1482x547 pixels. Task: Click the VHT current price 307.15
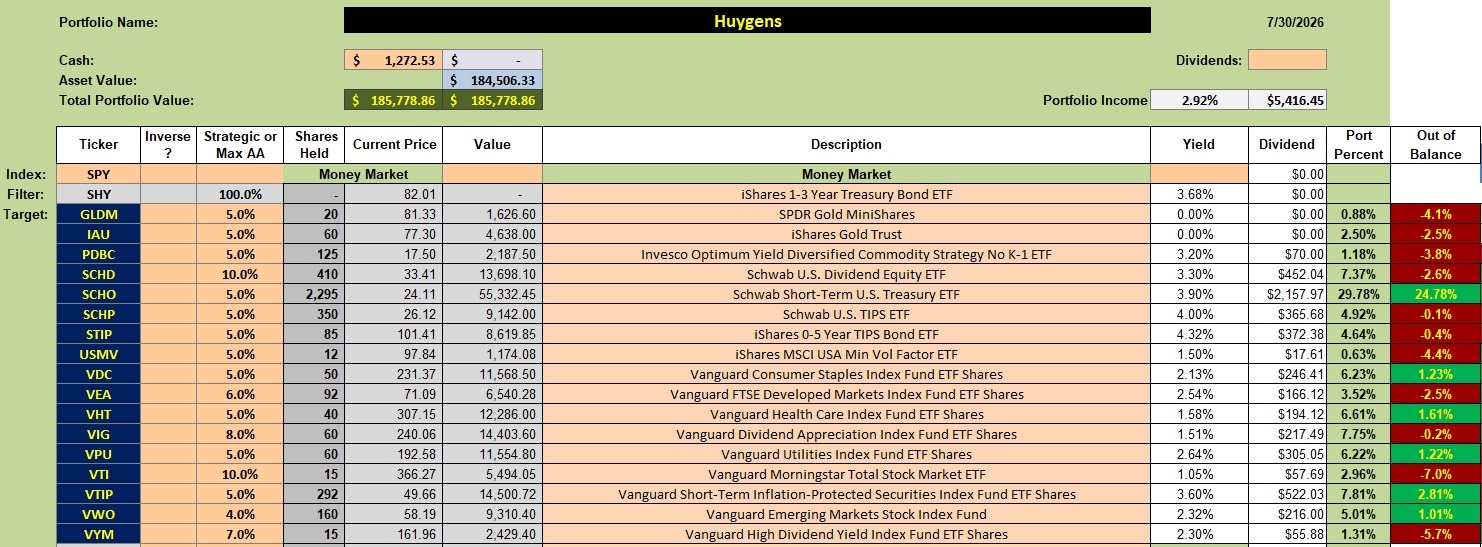point(394,414)
